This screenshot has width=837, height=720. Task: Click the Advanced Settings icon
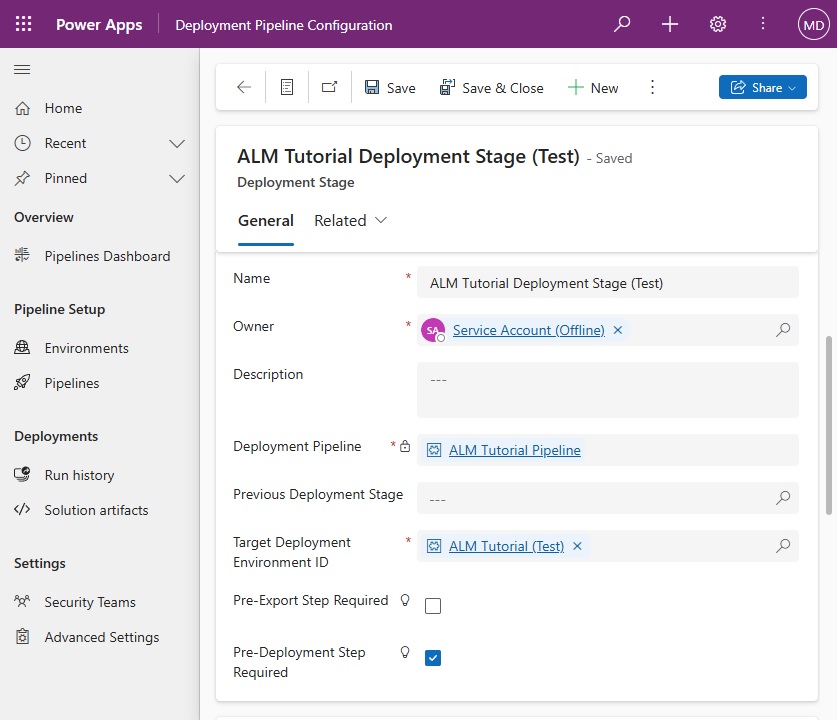coord(22,636)
